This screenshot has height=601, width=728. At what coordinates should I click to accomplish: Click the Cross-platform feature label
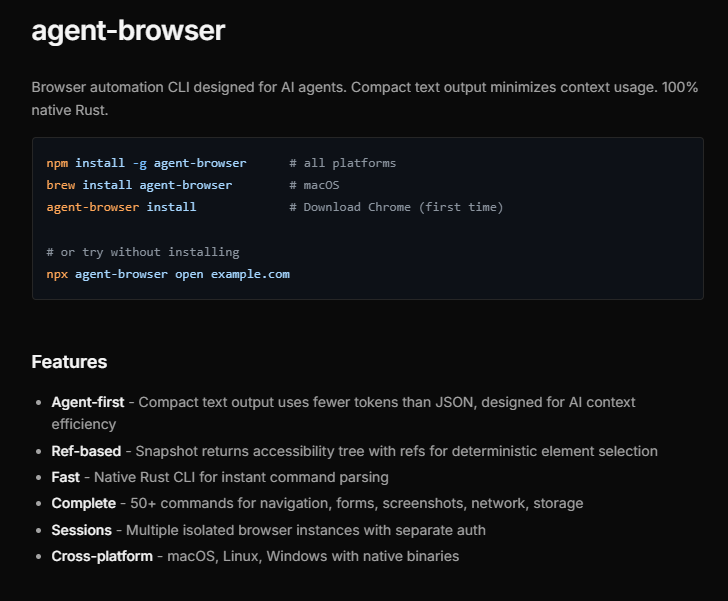point(102,555)
